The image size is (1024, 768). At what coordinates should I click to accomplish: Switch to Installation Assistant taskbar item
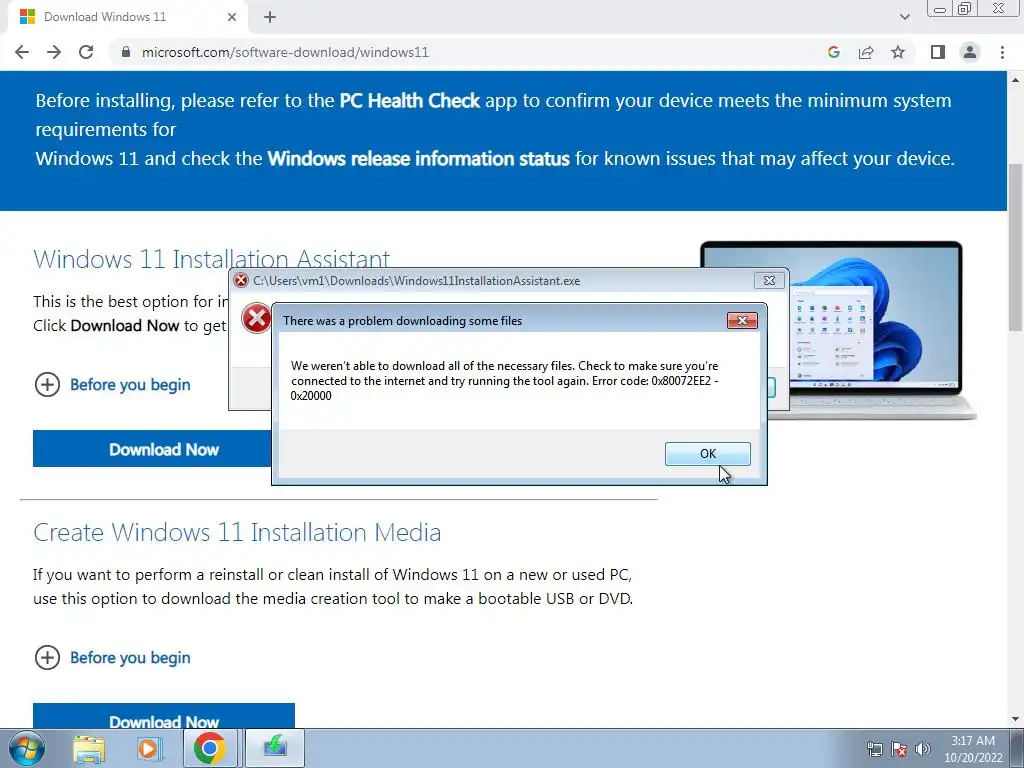pos(275,748)
